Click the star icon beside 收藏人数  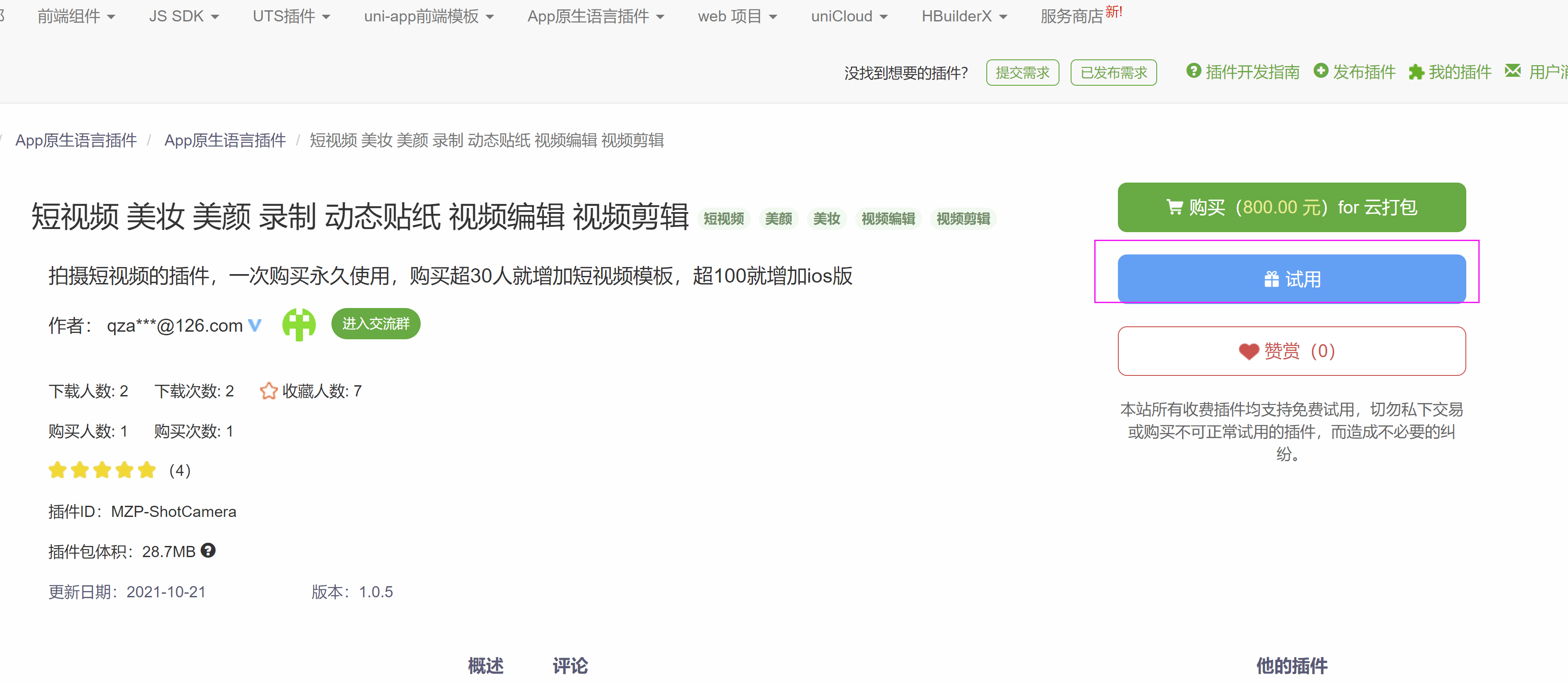point(269,391)
